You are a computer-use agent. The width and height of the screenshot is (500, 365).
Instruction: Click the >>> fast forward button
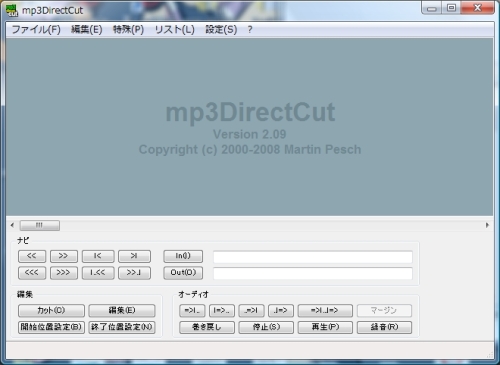click(x=64, y=273)
